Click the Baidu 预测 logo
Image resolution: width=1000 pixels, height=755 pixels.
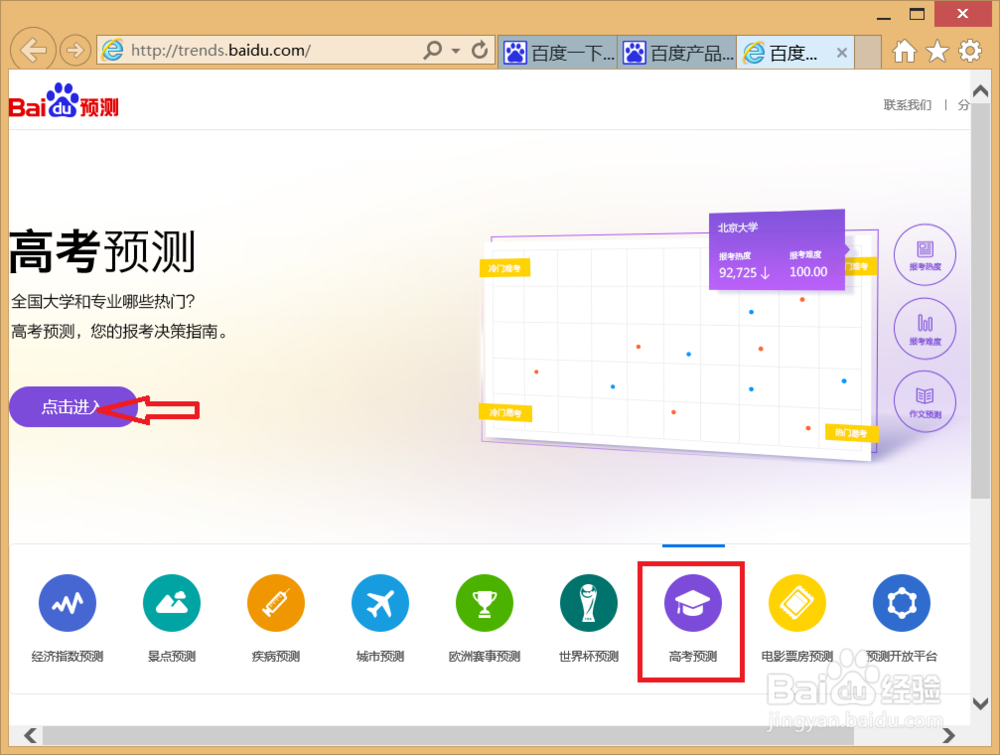[64, 101]
